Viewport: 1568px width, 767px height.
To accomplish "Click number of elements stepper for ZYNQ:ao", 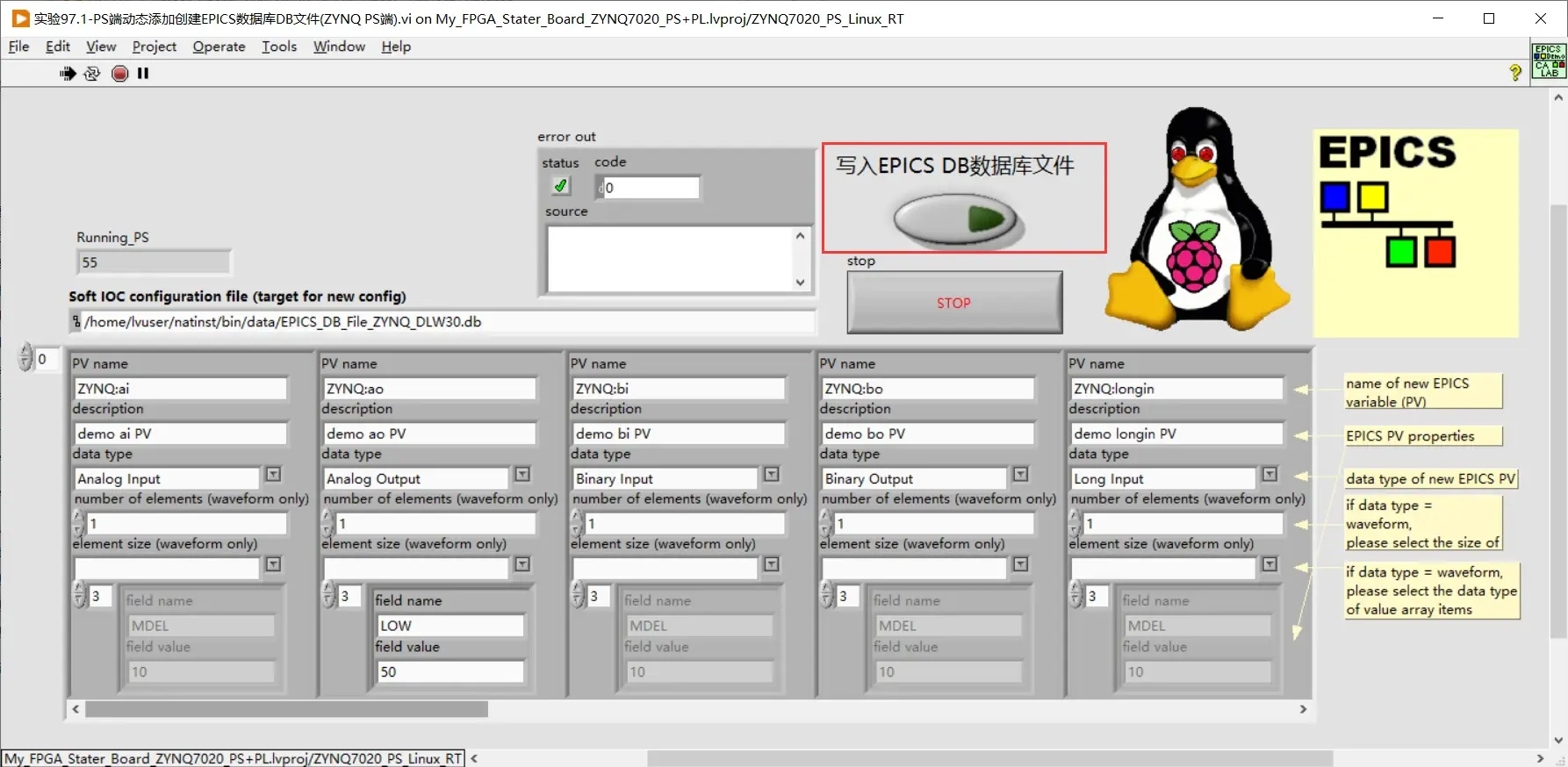I will click(x=328, y=523).
